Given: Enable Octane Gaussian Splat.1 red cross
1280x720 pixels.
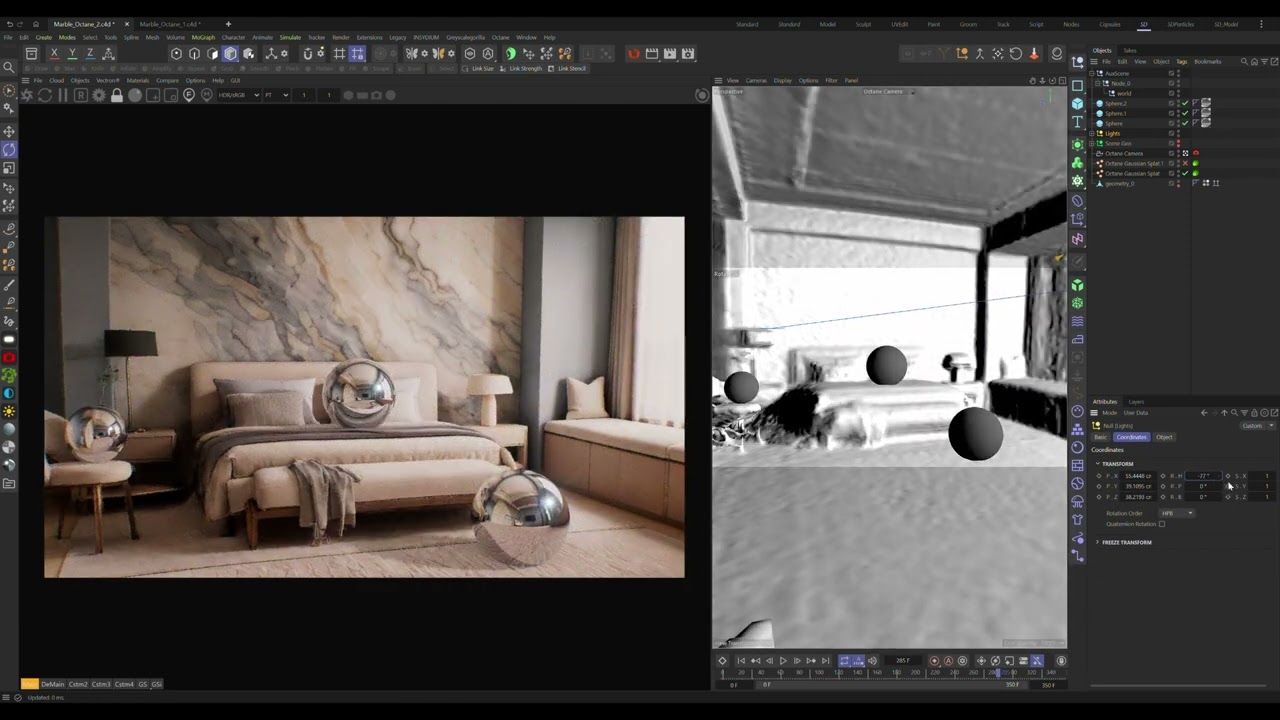Looking at the screenshot, I should pos(1186,163).
